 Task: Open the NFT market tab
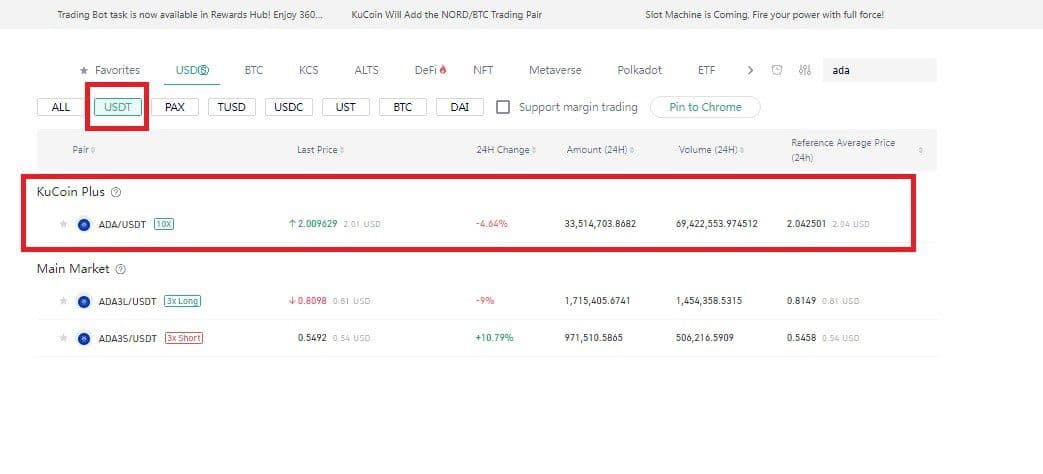[x=483, y=70]
